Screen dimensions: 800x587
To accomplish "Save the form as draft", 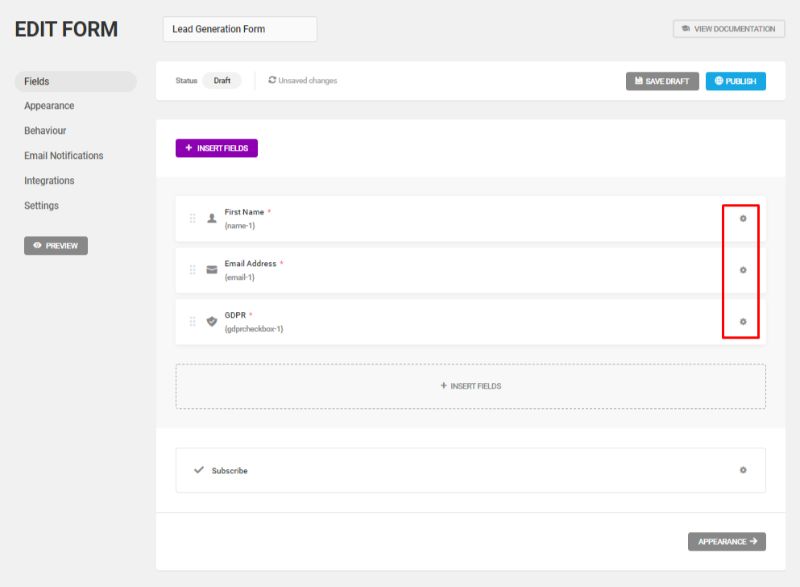I will click(x=662, y=81).
